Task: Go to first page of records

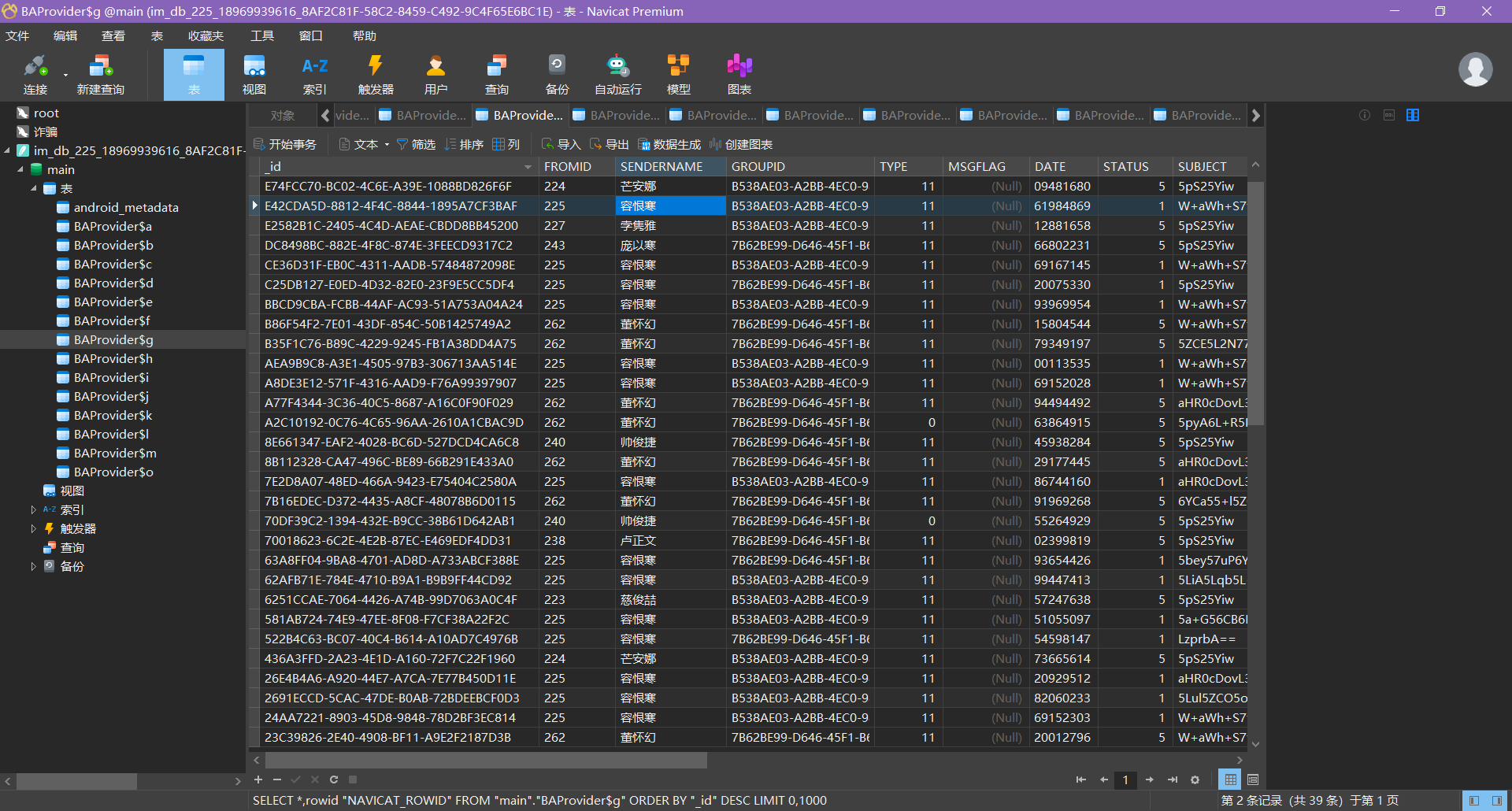Action: pos(1080,780)
